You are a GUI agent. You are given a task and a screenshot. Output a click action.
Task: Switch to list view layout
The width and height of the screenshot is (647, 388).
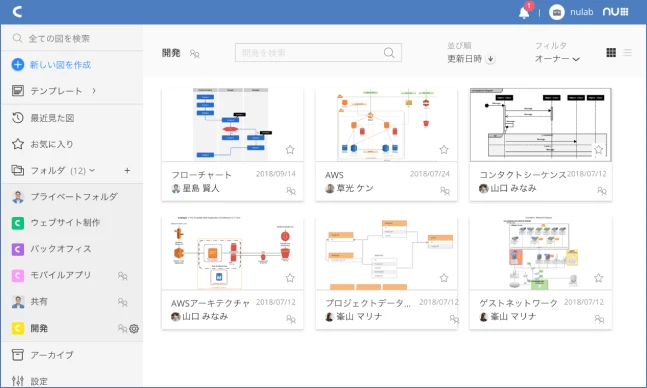coord(627,52)
